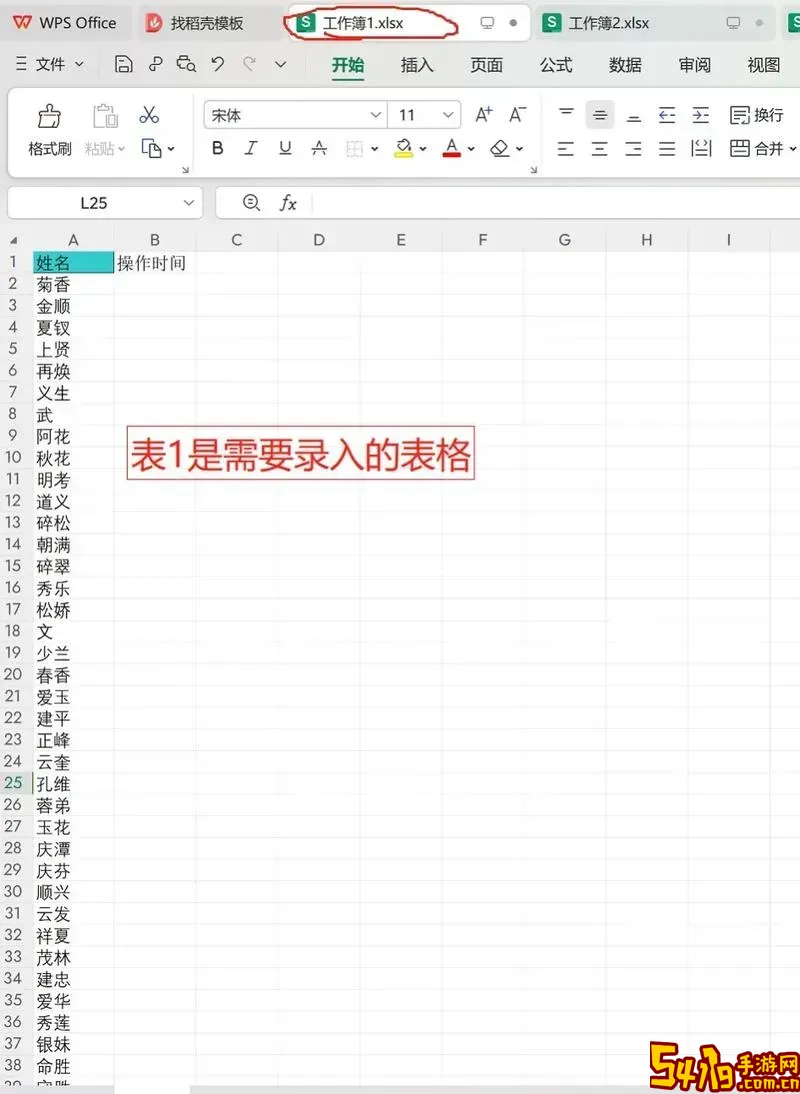The width and height of the screenshot is (800, 1094).
Task: Switch to the 审阅 (Review) tab
Action: pyautogui.click(x=695, y=65)
